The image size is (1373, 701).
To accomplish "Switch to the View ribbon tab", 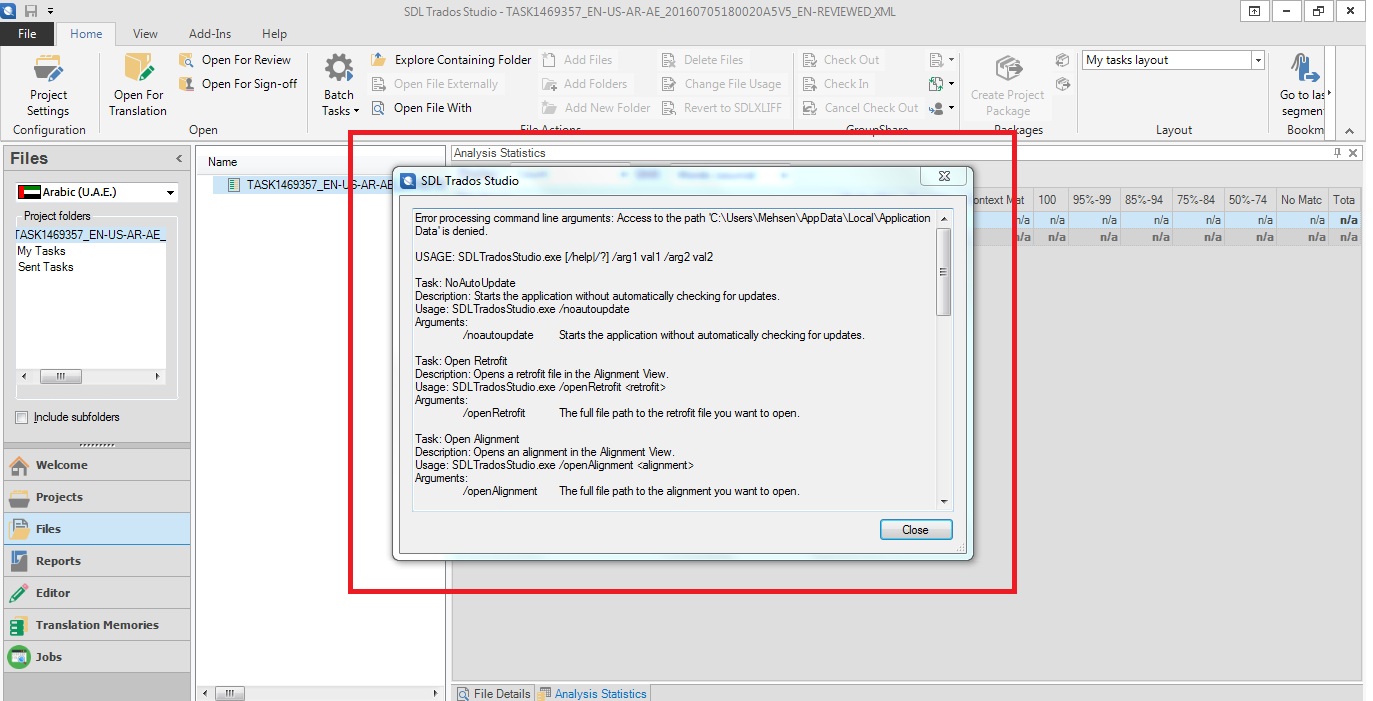I will (x=145, y=34).
